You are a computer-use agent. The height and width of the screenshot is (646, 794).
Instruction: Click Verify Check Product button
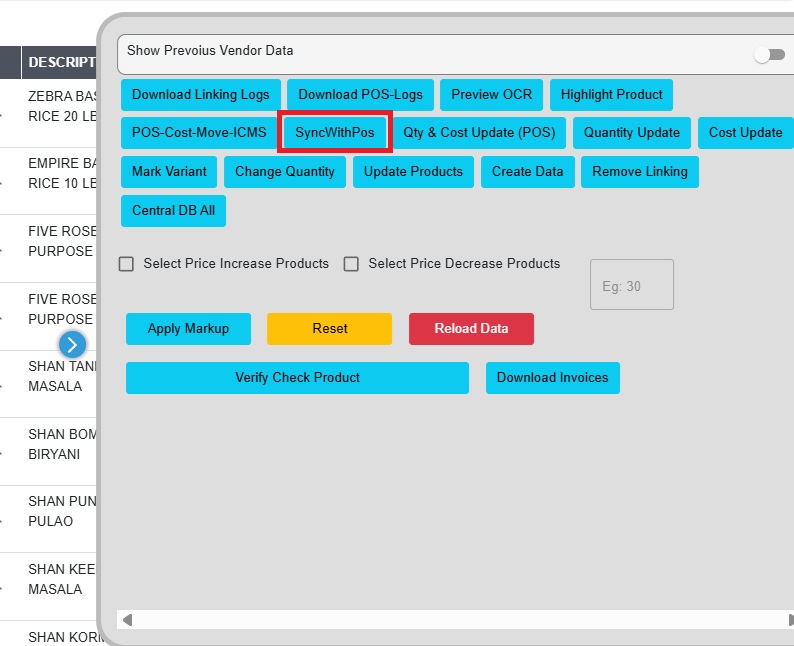297,378
